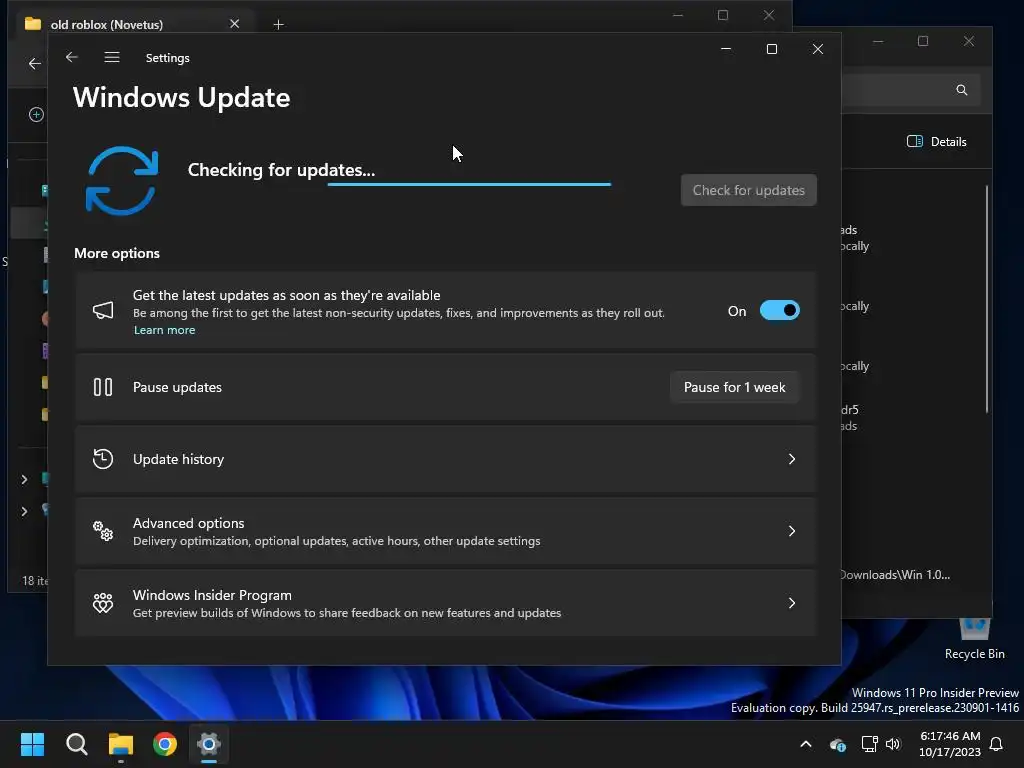Click the 'Downloads\Win 1.0...' path text
This screenshot has width=1024, height=768.
[895, 575]
